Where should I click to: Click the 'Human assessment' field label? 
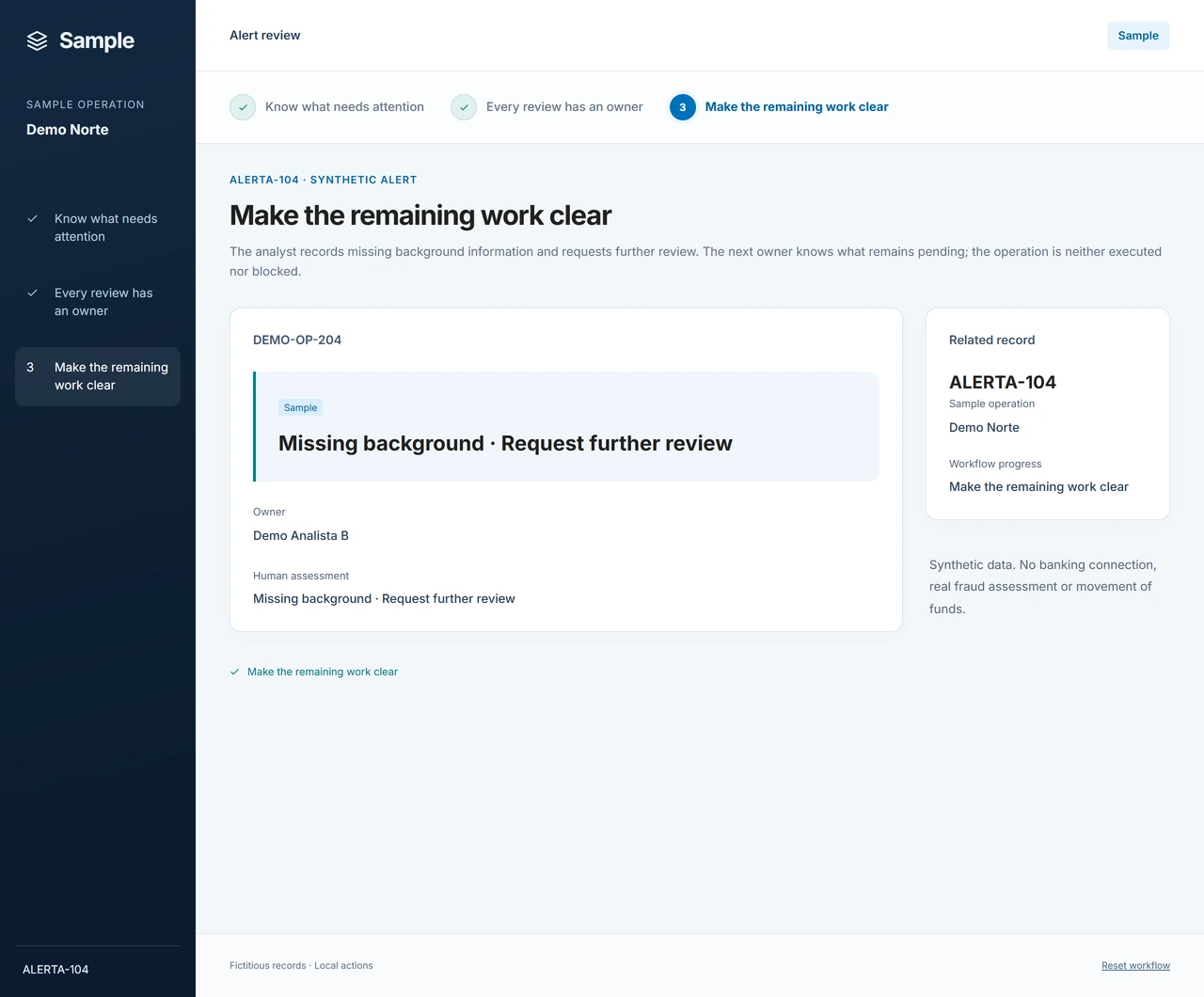301,576
